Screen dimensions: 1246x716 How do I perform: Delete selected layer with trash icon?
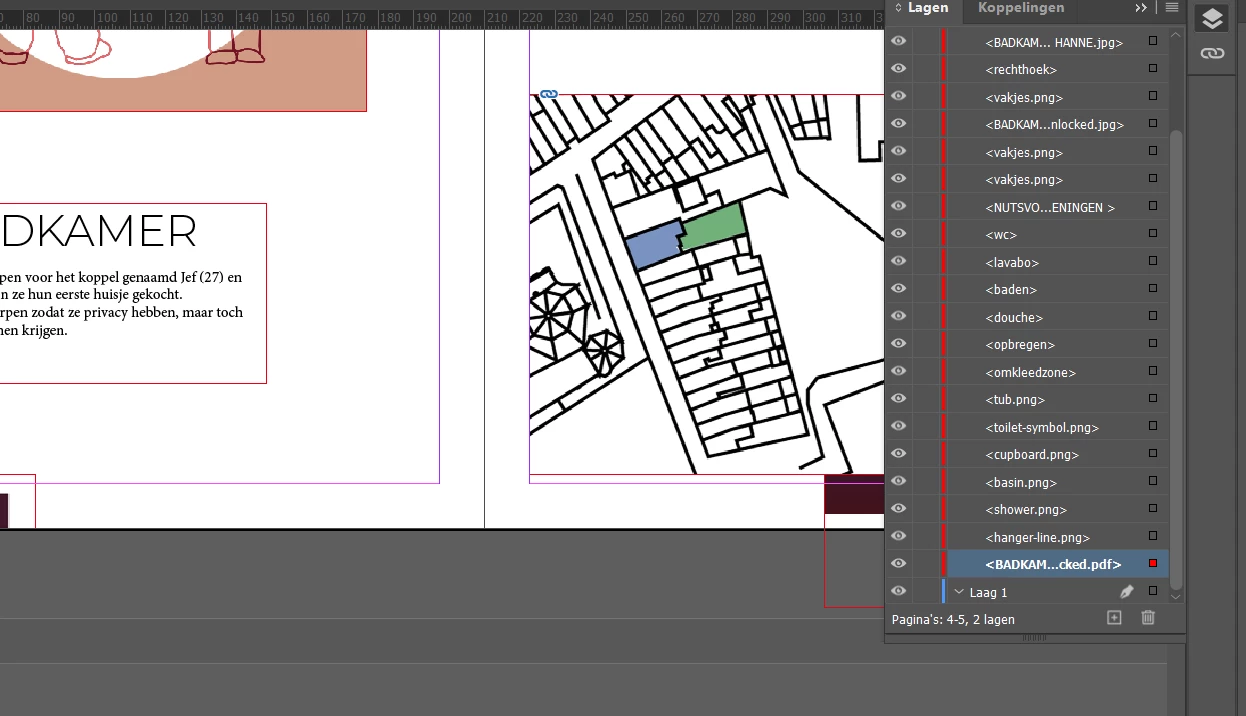1148,618
